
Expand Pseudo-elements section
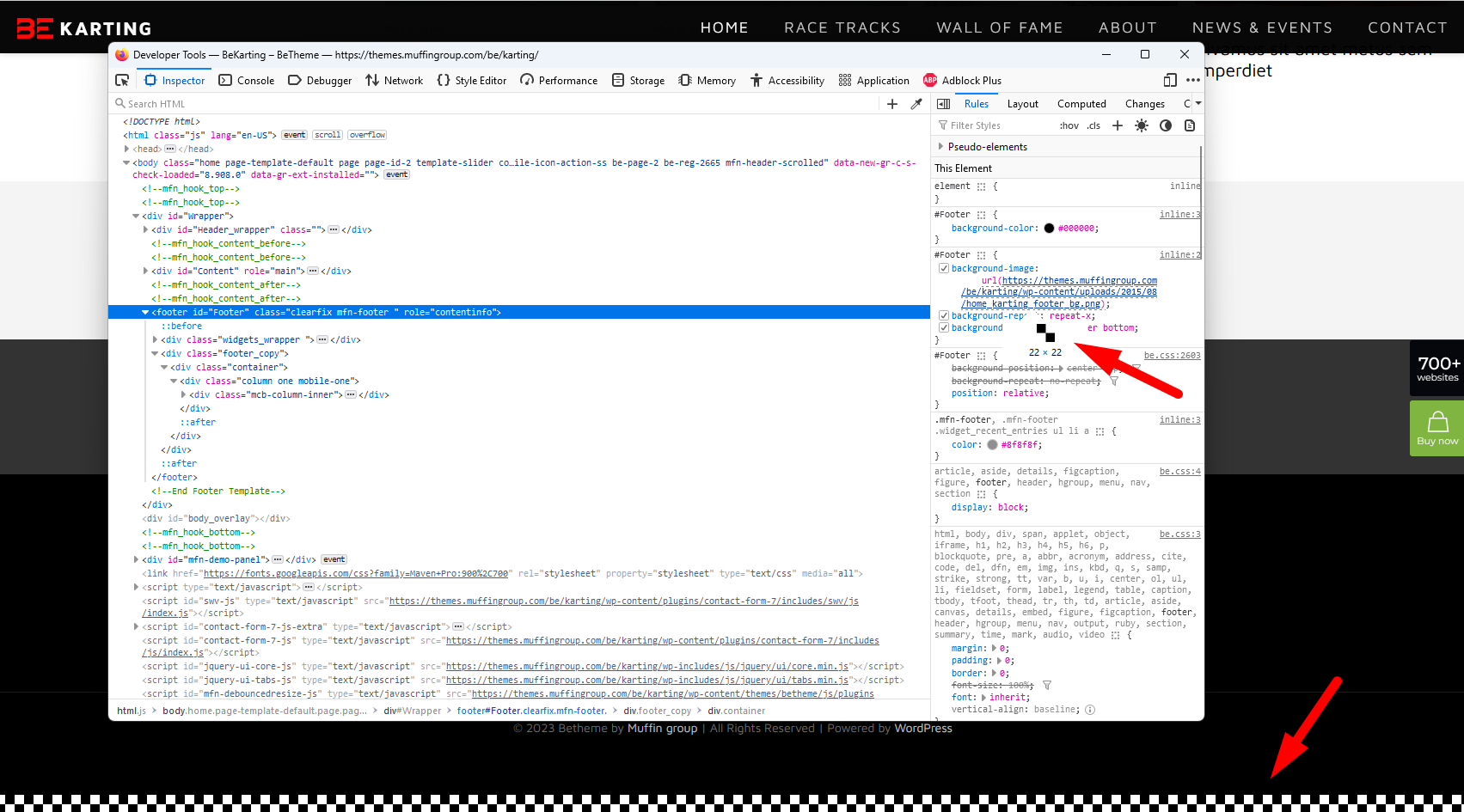[x=941, y=147]
